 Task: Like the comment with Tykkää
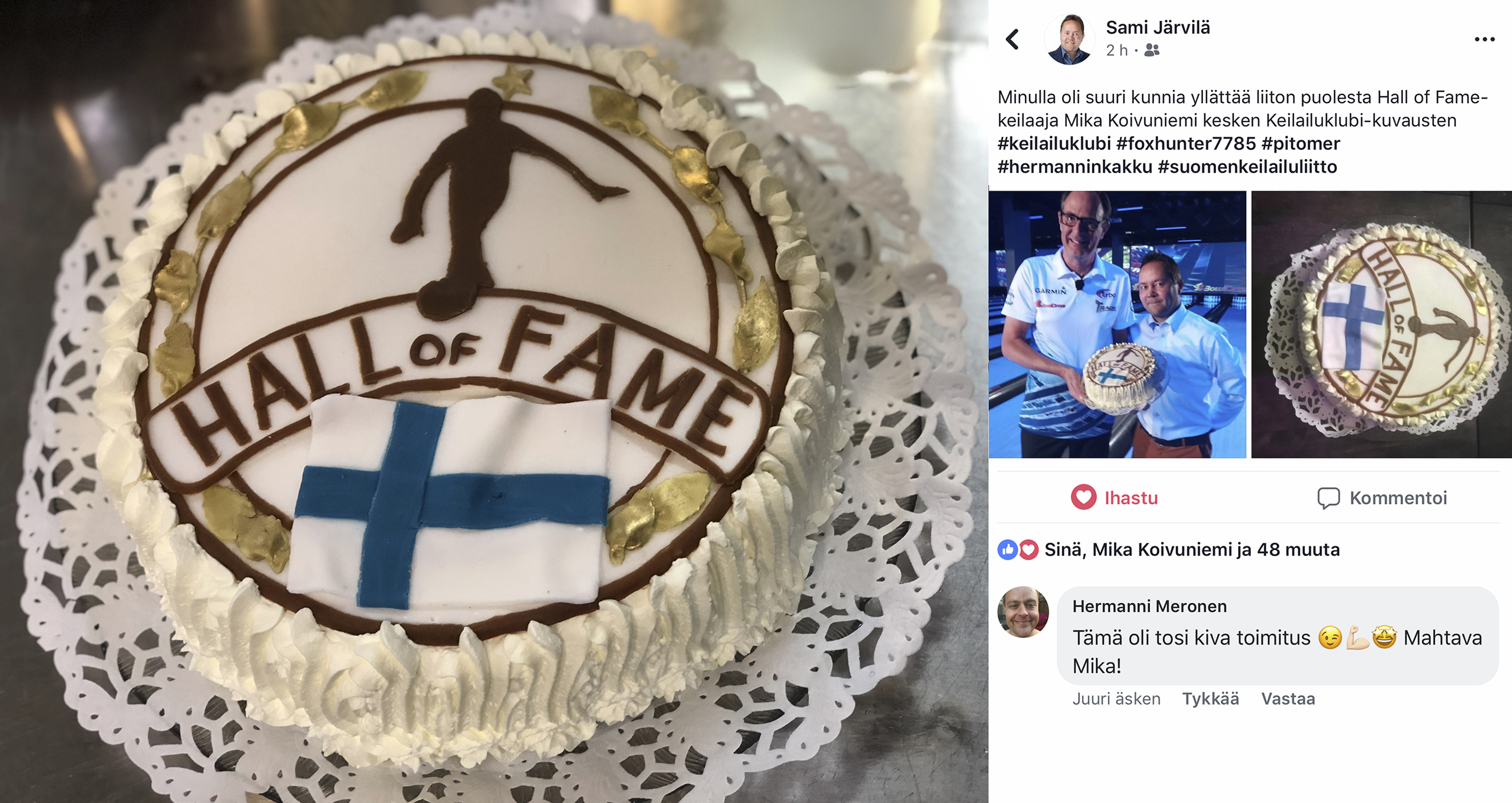pos(1210,699)
